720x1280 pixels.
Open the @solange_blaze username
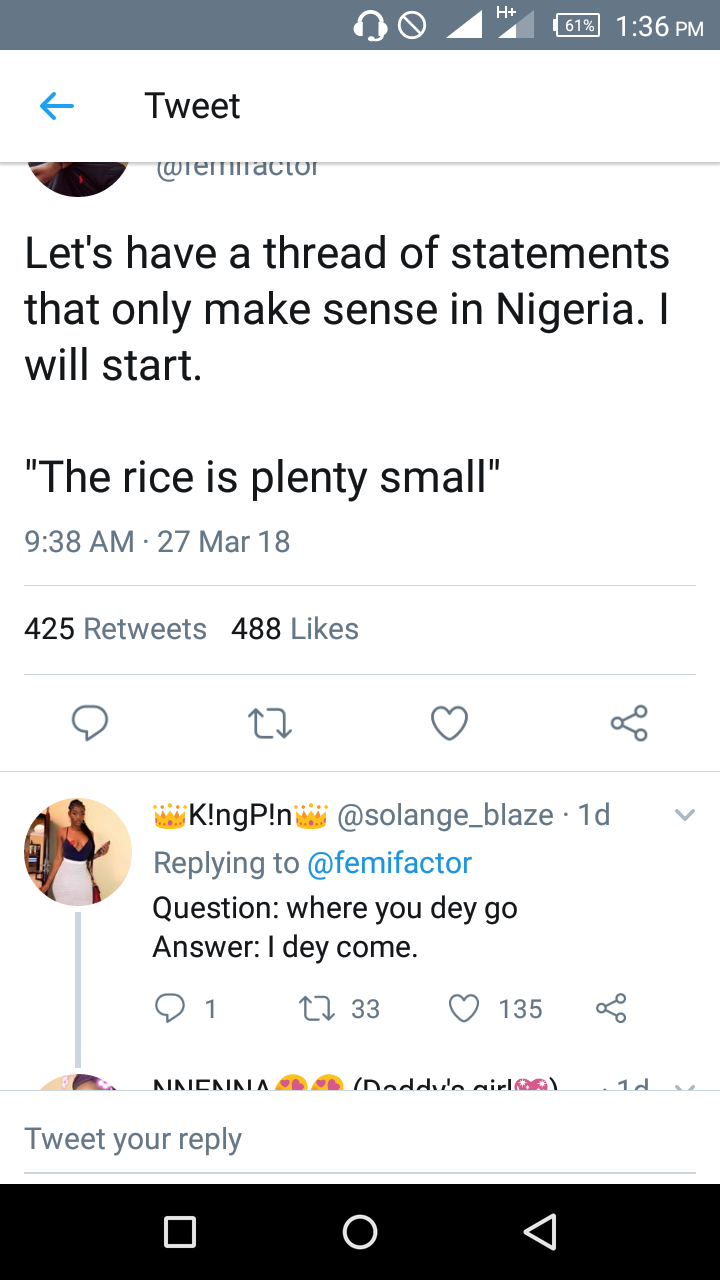pos(445,815)
